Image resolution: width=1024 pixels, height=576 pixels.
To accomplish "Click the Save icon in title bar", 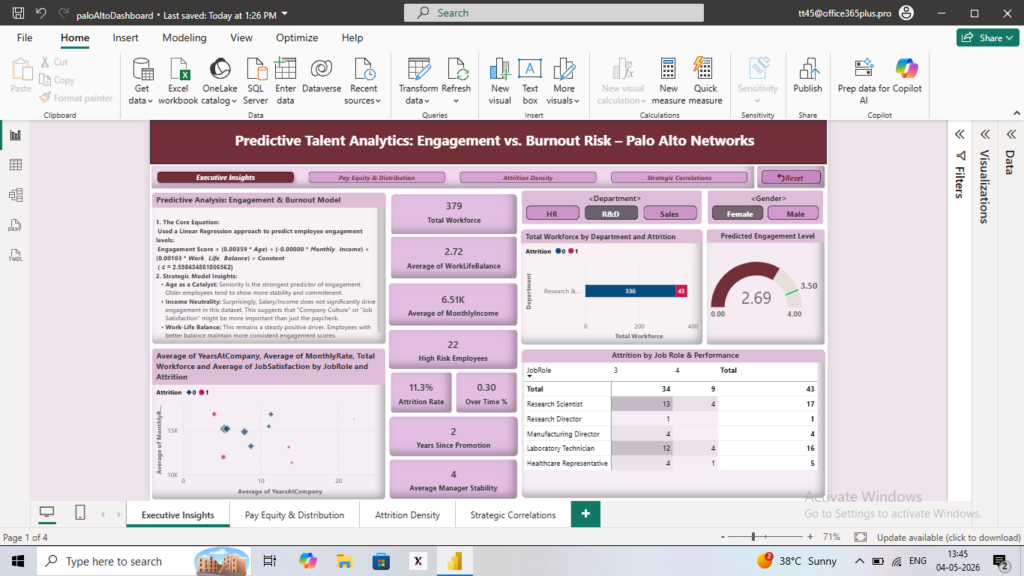I will point(18,13).
